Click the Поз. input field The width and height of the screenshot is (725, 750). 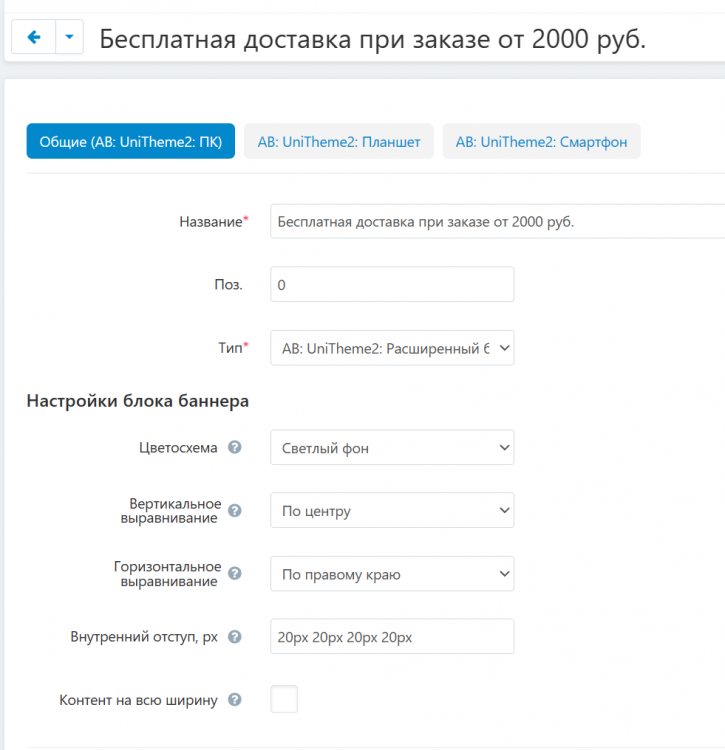(392, 284)
